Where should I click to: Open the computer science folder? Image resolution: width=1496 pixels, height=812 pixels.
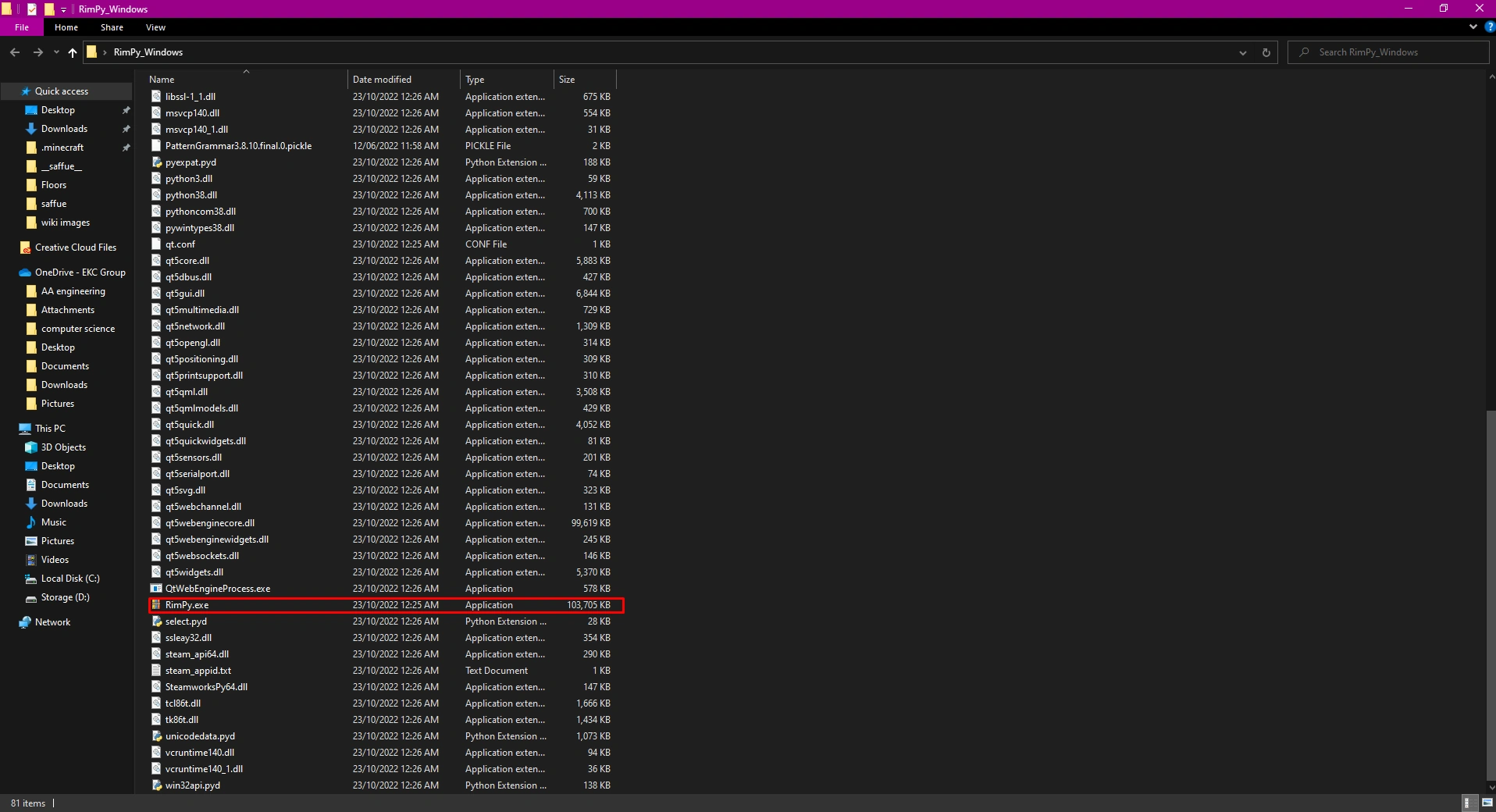78,329
